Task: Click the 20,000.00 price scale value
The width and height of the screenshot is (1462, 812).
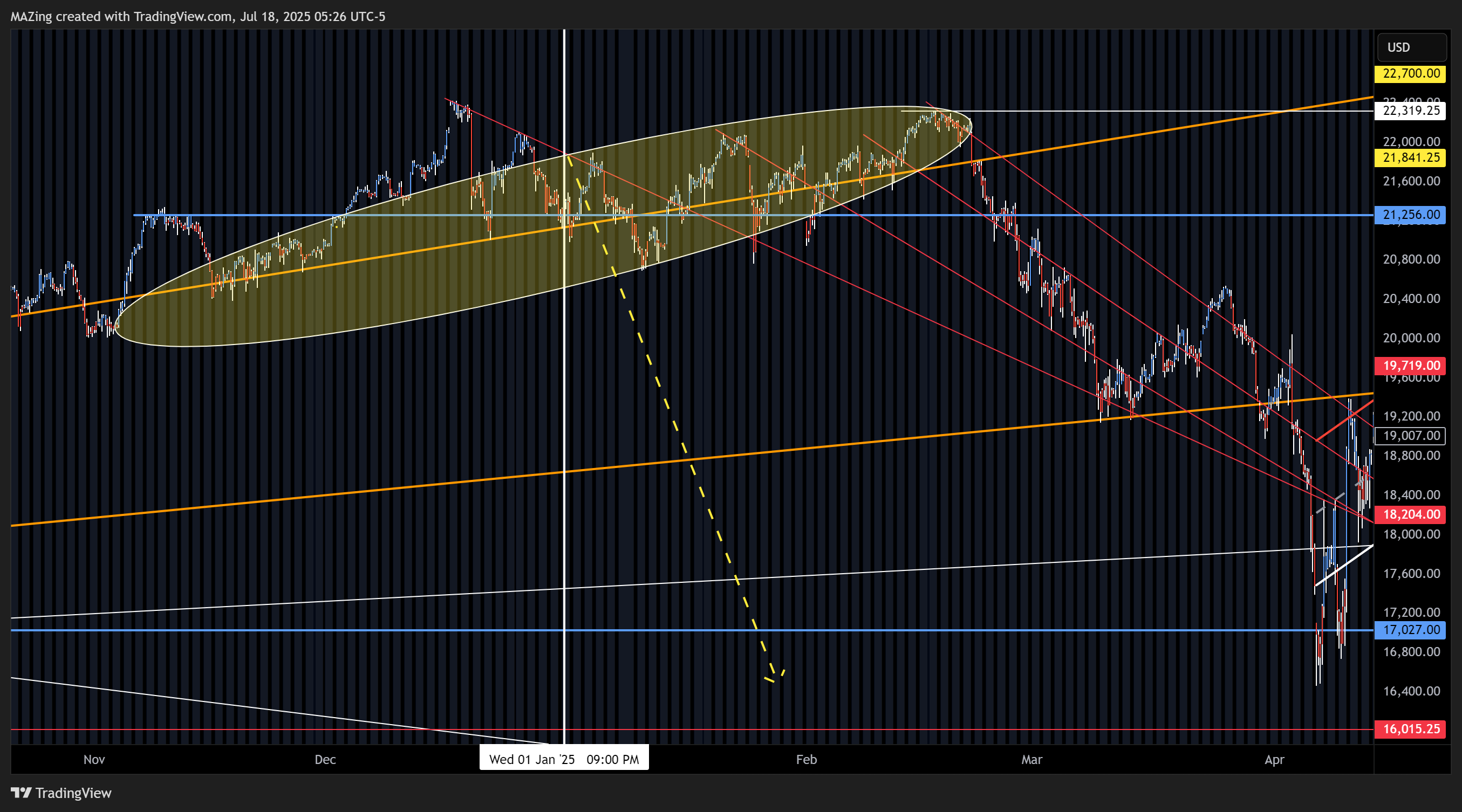Action: (1411, 338)
